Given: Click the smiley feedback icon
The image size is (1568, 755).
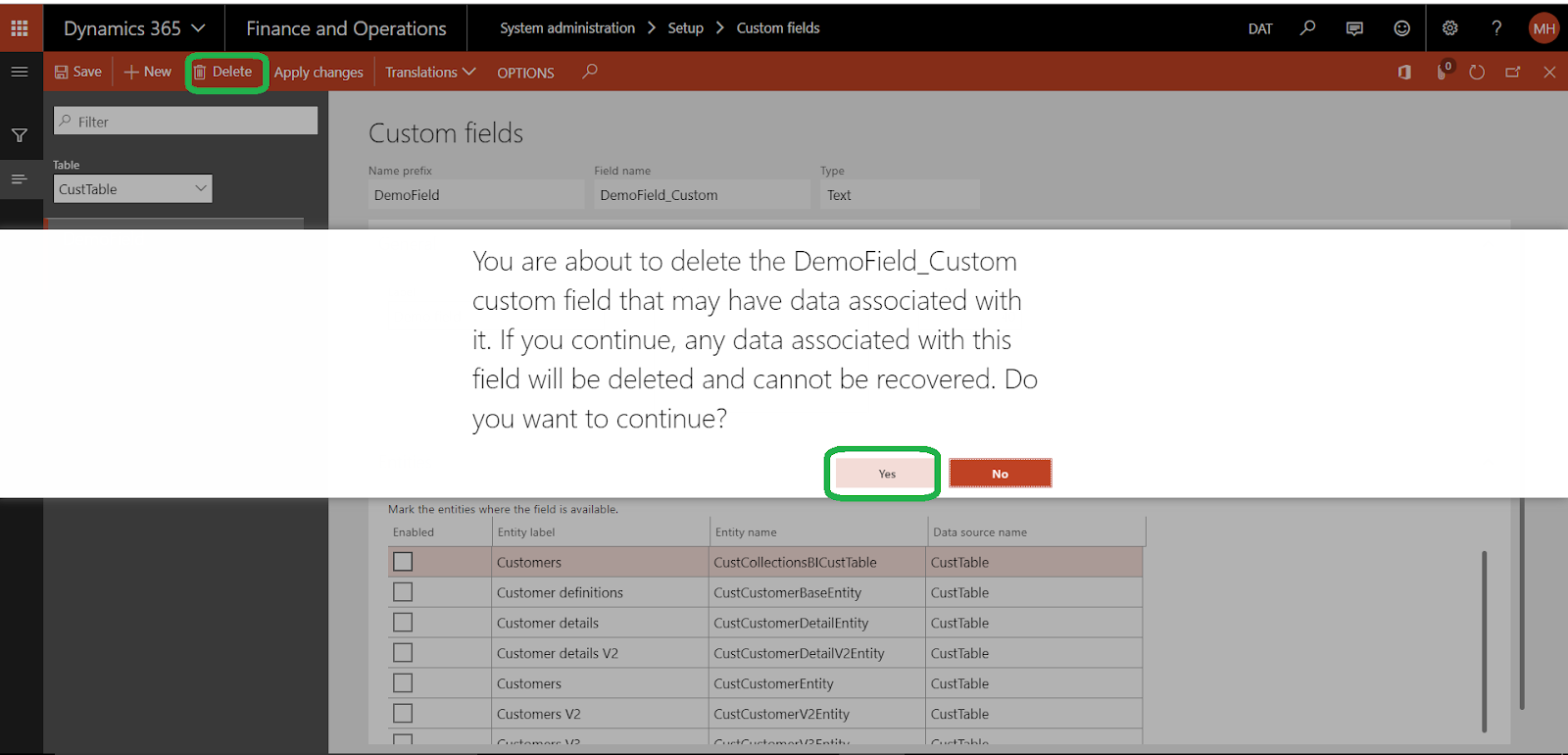Looking at the screenshot, I should click(x=1402, y=28).
